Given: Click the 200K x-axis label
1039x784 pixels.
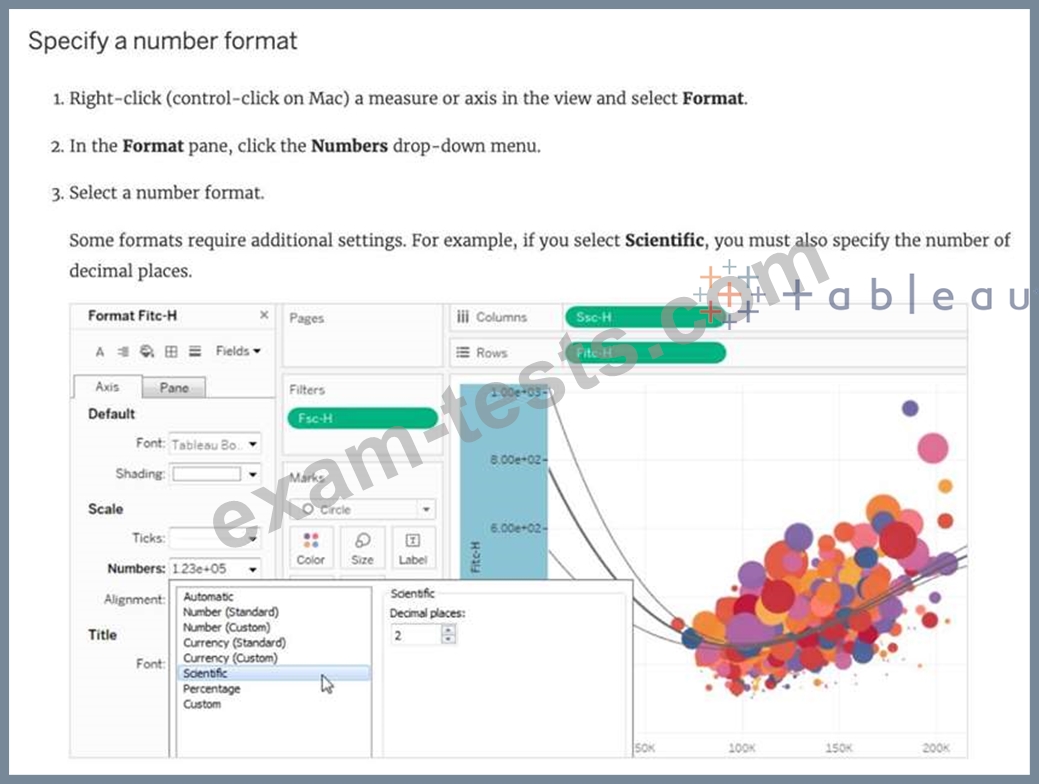Looking at the screenshot, I should pos(936,748).
